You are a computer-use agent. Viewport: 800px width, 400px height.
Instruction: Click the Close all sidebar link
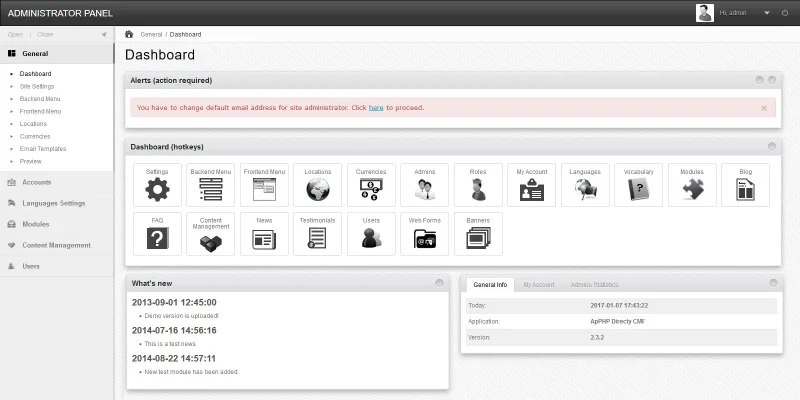[x=45, y=35]
